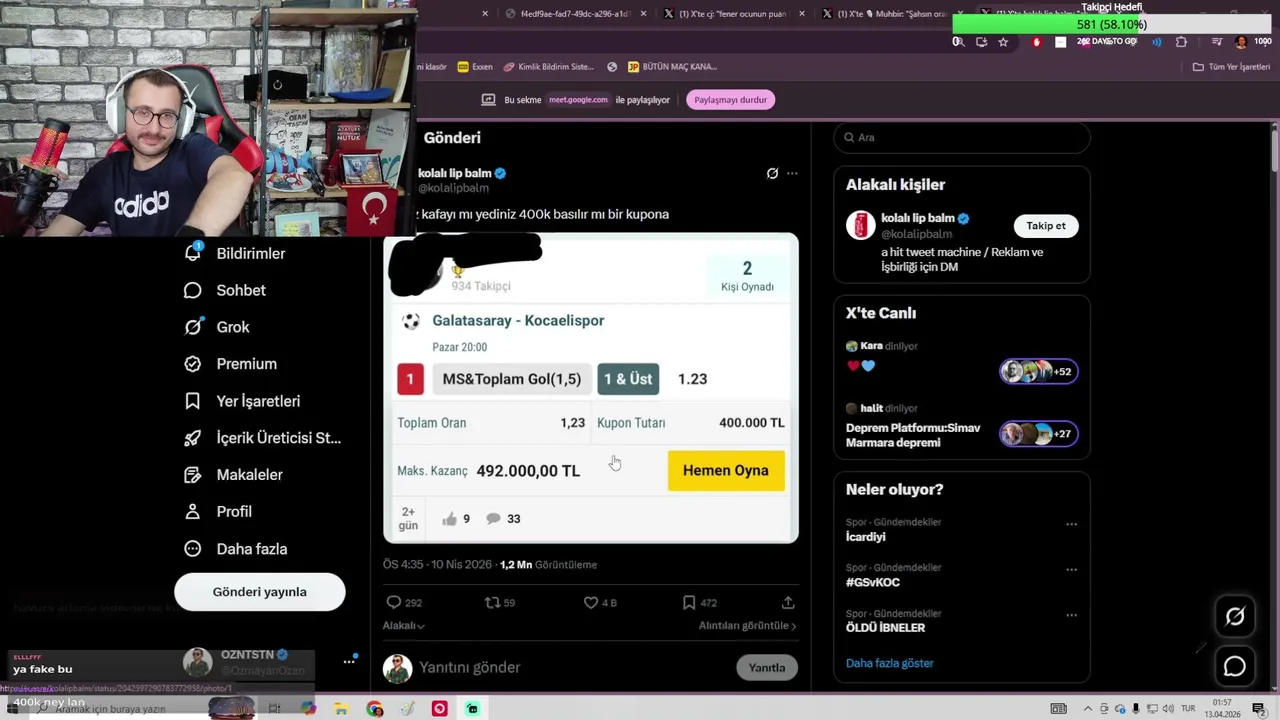Open Kimlik Bildirim Sistemi bookmark
1280x720 pixels.
click(x=549, y=67)
